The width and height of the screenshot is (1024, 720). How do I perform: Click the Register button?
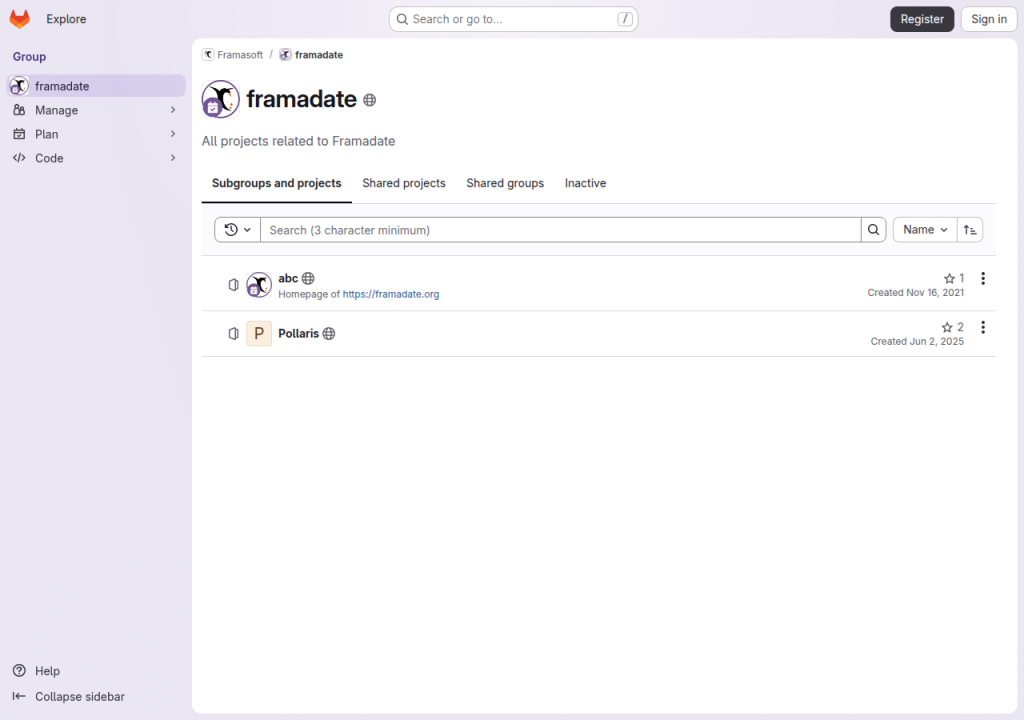[x=921, y=19]
